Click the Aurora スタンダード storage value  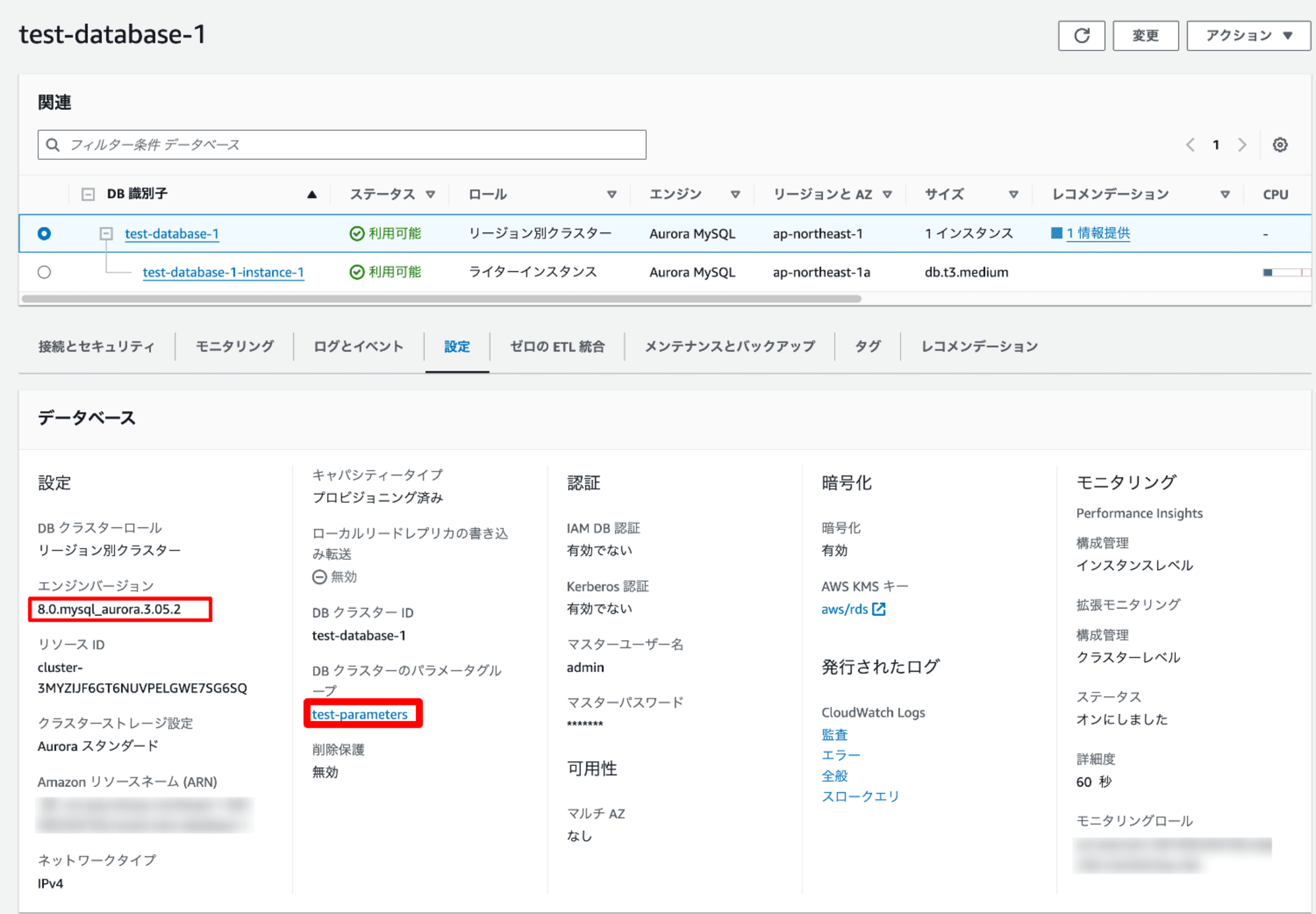click(98, 746)
